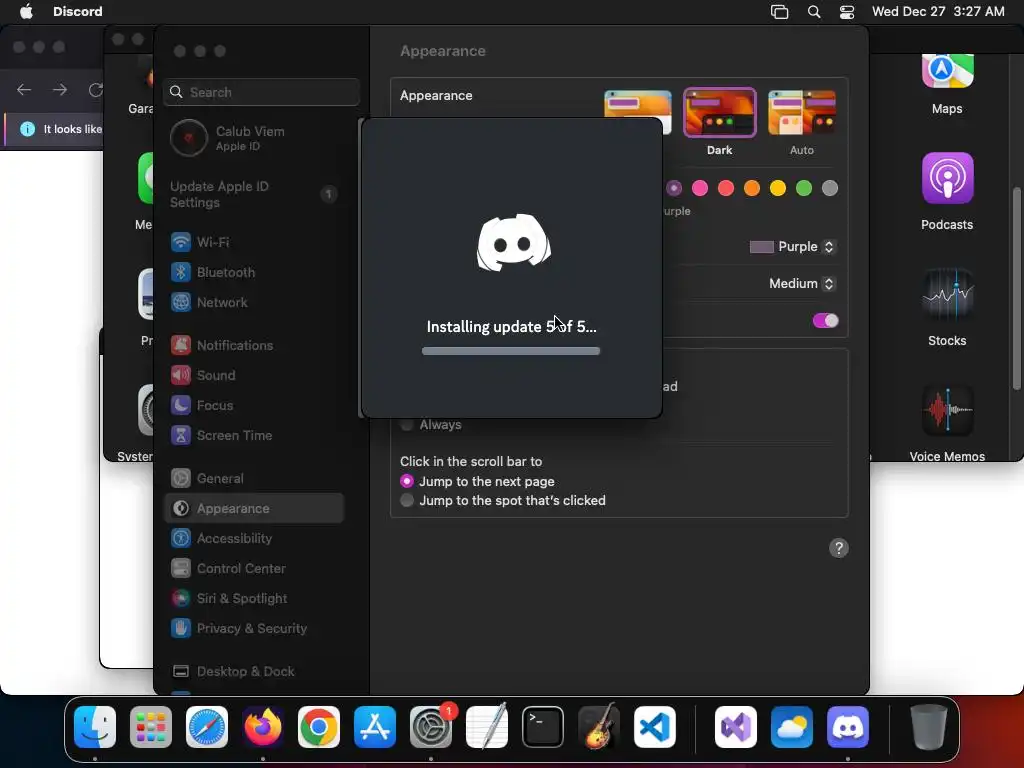The width and height of the screenshot is (1024, 768).
Task: Open TextEdit from the Dock
Action: tap(487, 727)
